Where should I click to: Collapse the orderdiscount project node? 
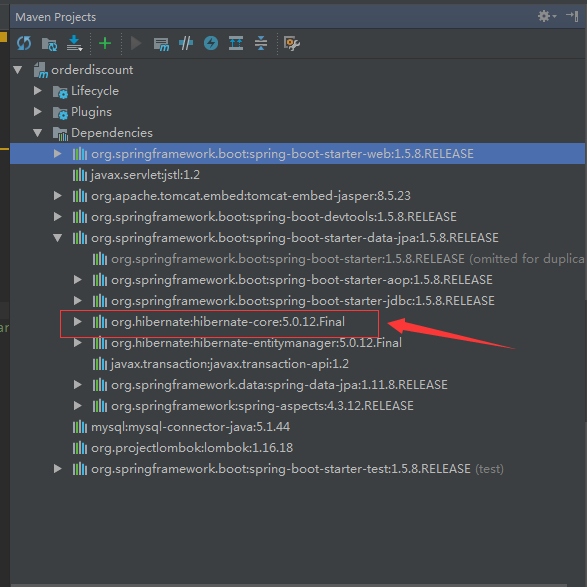tap(18, 70)
